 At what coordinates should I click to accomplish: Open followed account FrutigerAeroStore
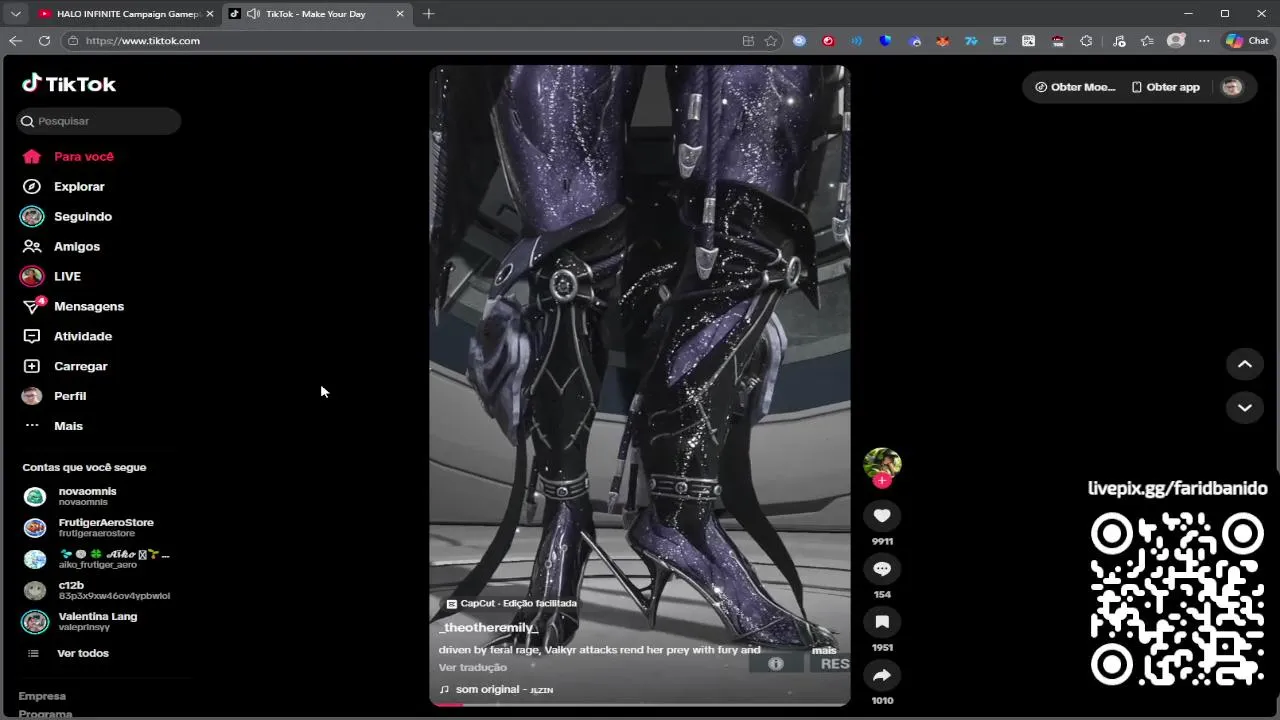[x=88, y=527]
